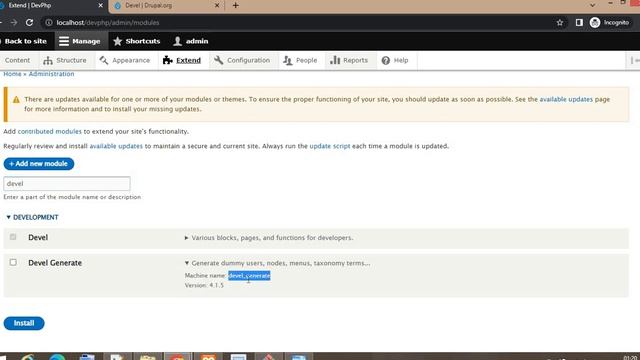The image size is (640, 360).
Task: Open the People admin menu
Action: tap(300, 60)
